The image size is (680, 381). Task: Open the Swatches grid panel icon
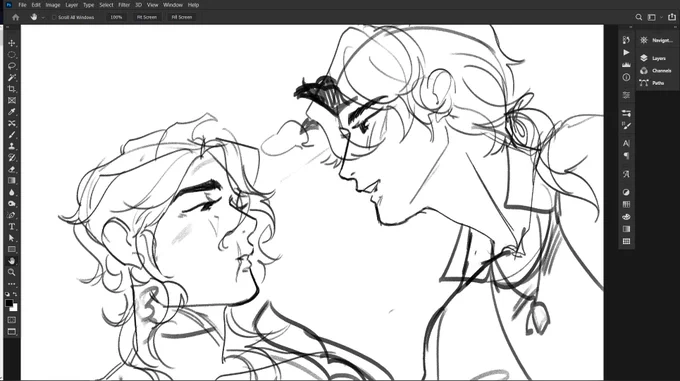[x=626, y=205]
